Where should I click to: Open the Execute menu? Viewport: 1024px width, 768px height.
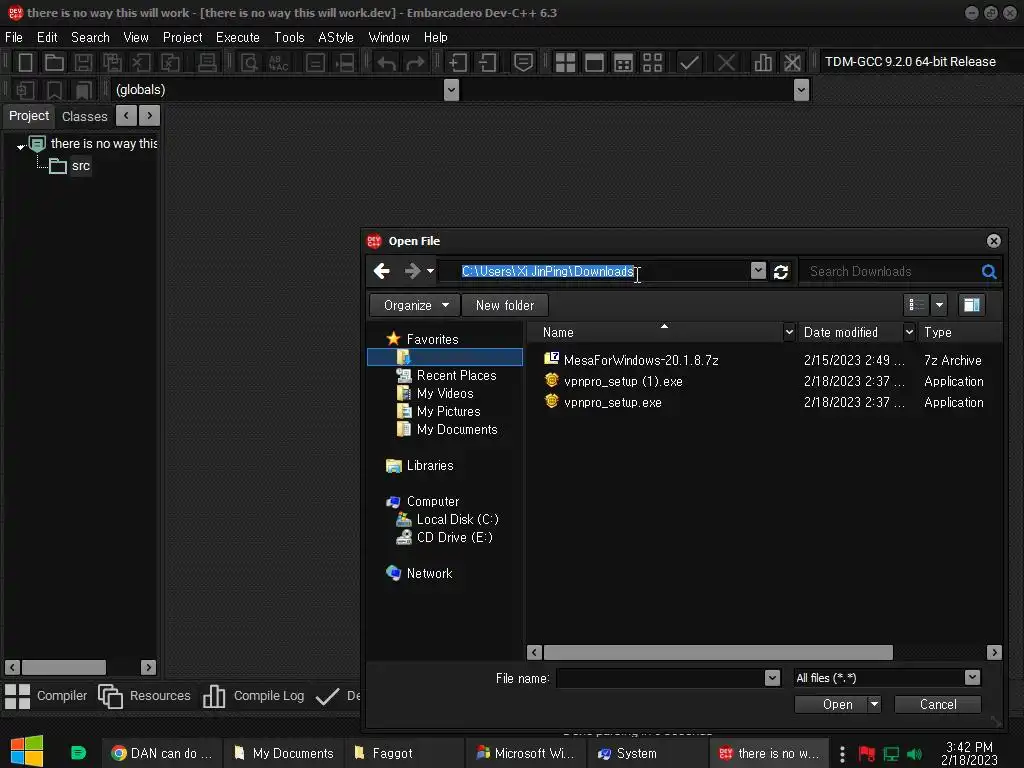tap(238, 37)
